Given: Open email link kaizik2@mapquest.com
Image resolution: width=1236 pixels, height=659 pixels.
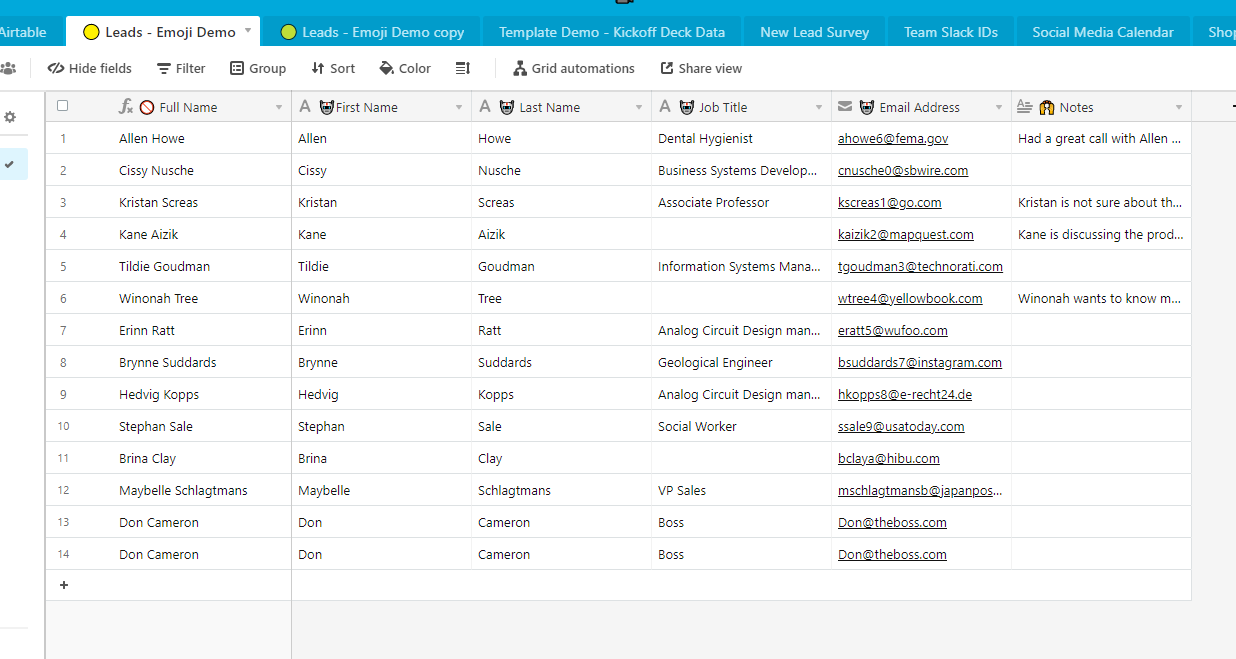Looking at the screenshot, I should [x=906, y=235].
